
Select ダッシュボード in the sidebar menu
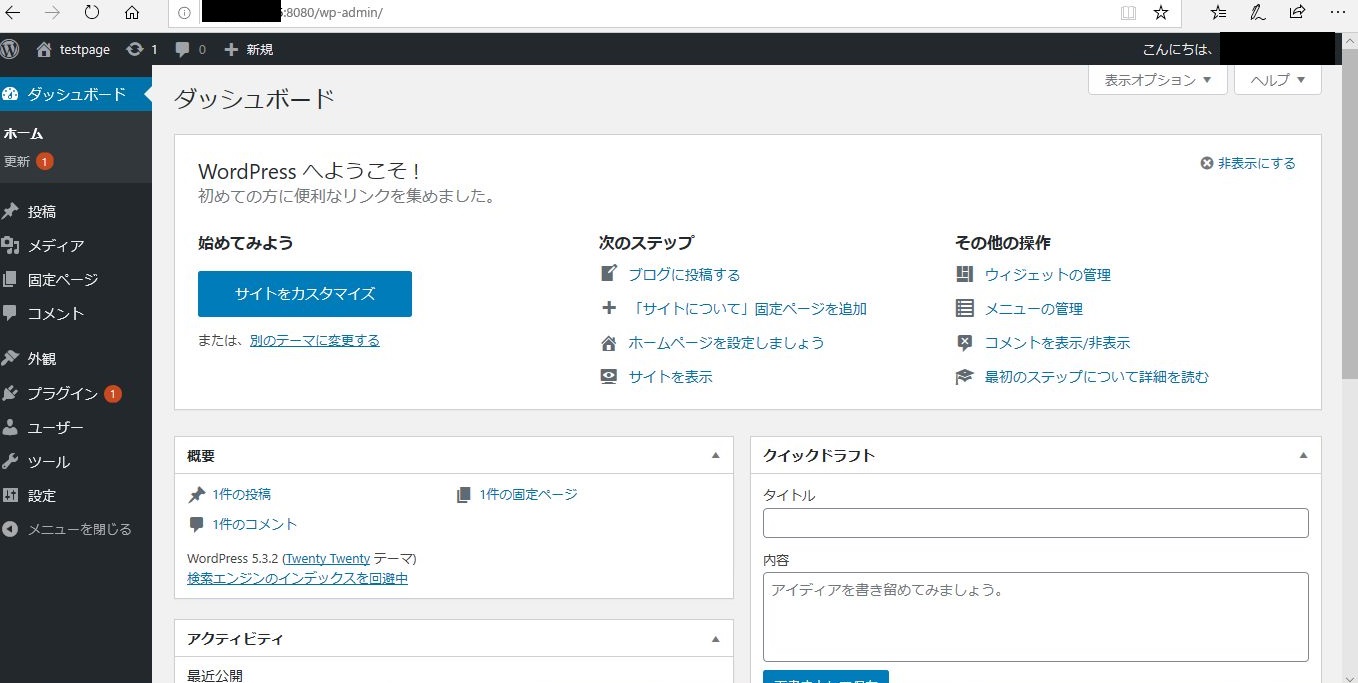pyautogui.click(x=70, y=93)
